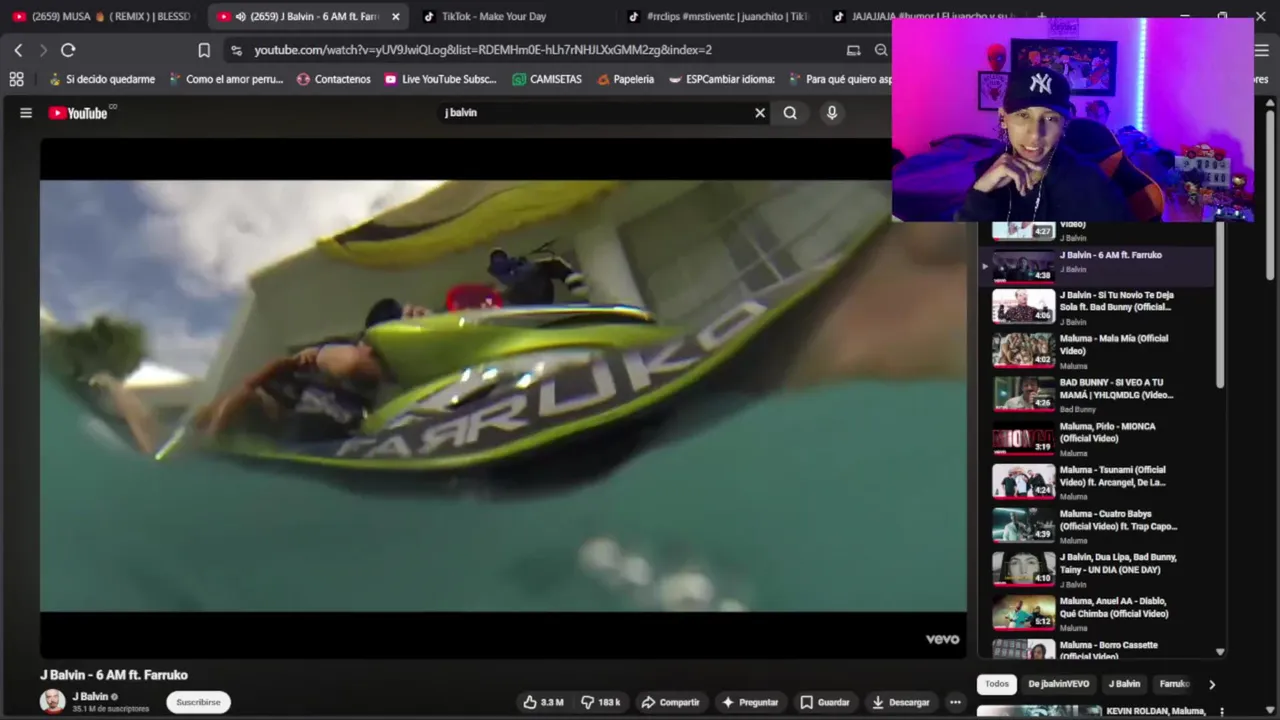The height and width of the screenshot is (720, 1280).
Task: Play Maluma 'Tsunami' thumbnail
Action: [1023, 481]
